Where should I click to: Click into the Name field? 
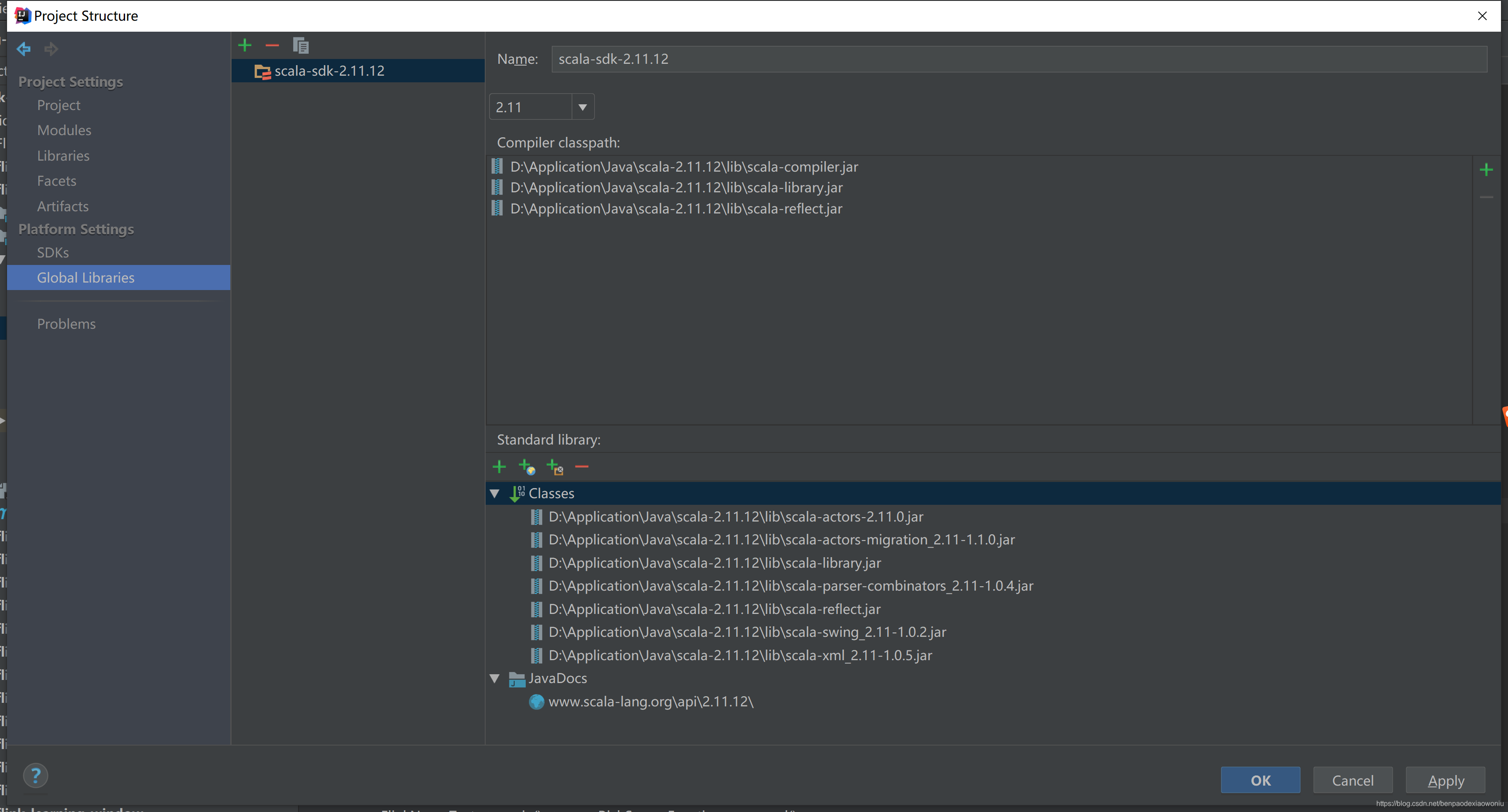click(x=1018, y=59)
